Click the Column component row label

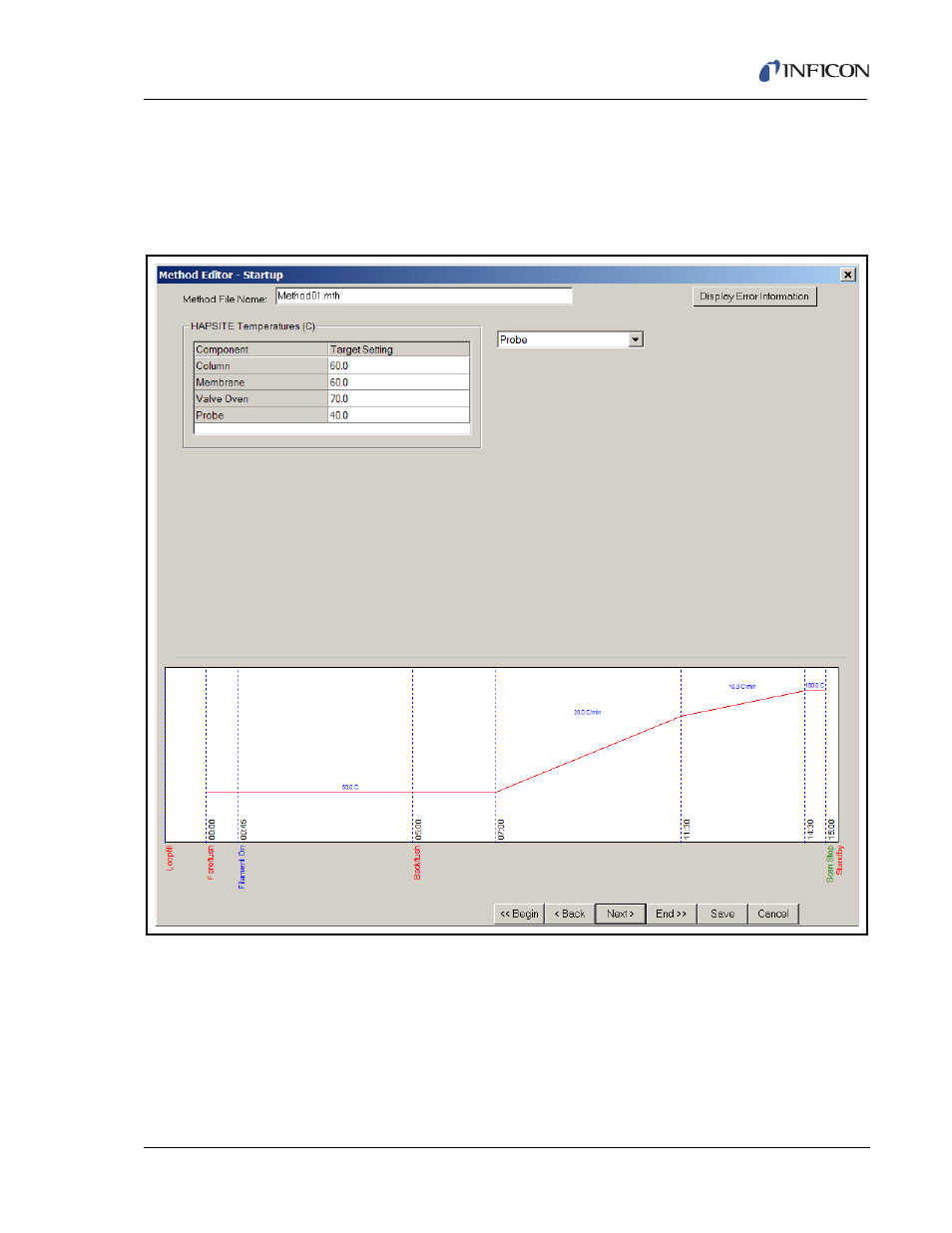click(260, 366)
